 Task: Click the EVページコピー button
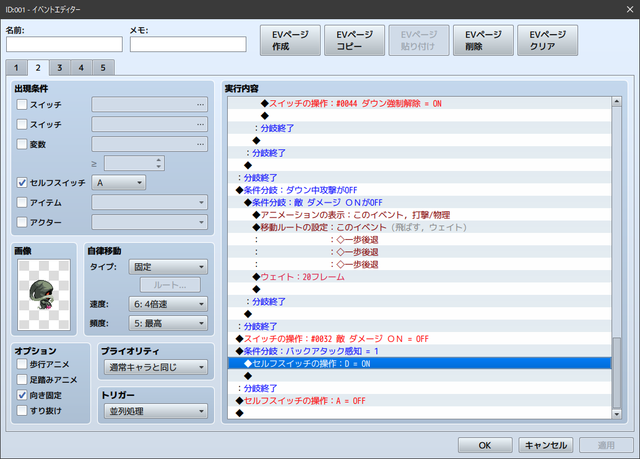pyautogui.click(x=354, y=40)
